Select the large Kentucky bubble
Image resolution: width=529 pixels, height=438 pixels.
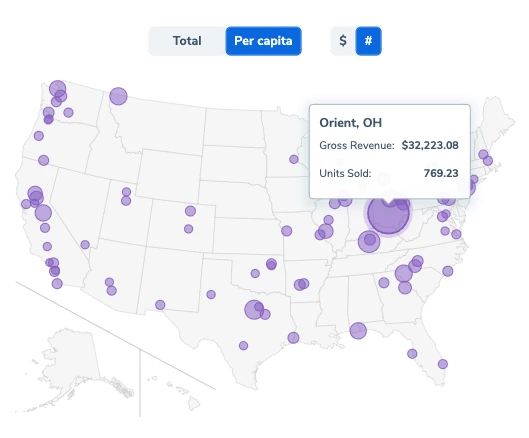click(x=369, y=241)
